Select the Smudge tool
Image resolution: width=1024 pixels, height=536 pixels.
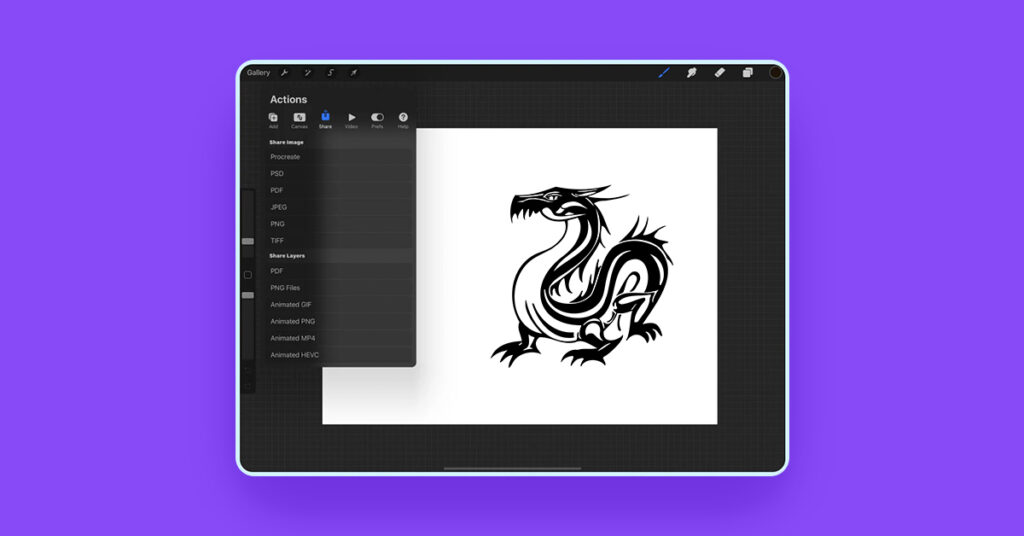pos(691,73)
